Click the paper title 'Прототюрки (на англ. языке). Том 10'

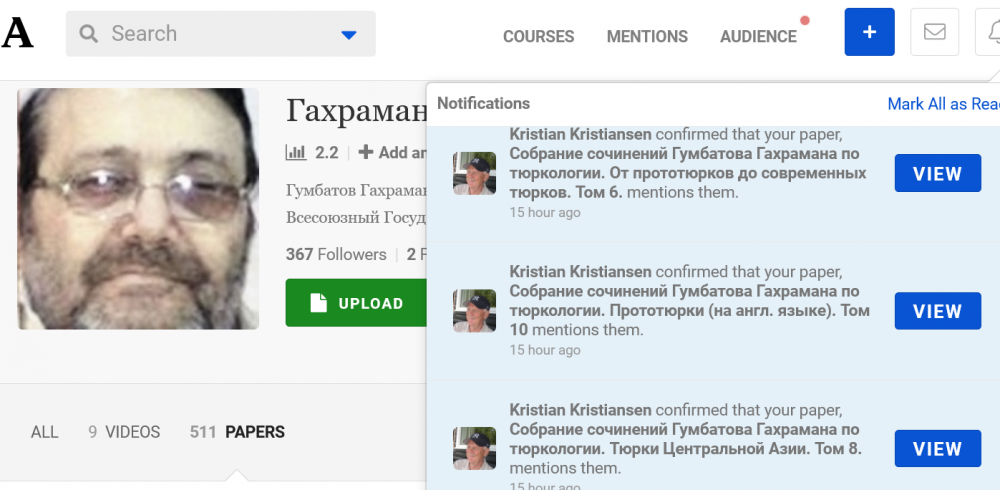689,311
